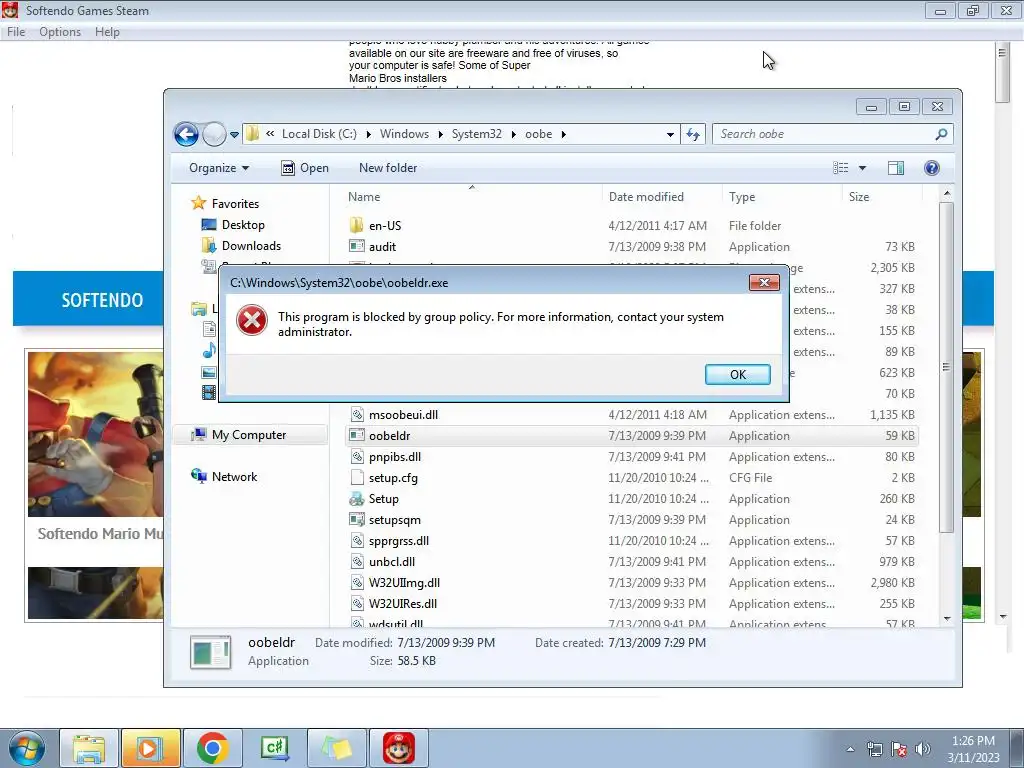Click Open in the Explorer toolbar

point(305,168)
